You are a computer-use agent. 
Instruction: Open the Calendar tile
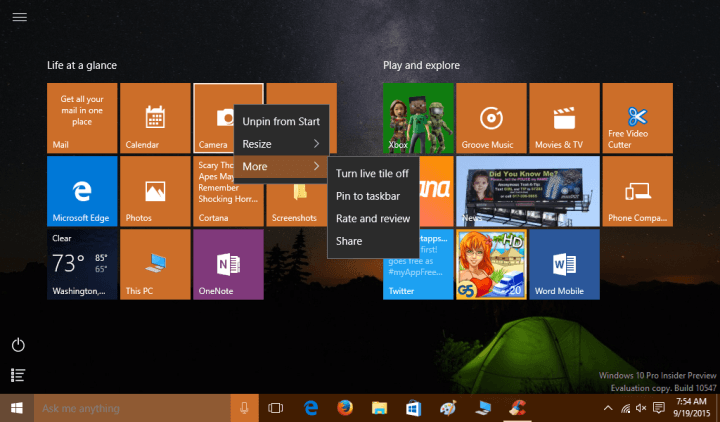click(x=155, y=118)
